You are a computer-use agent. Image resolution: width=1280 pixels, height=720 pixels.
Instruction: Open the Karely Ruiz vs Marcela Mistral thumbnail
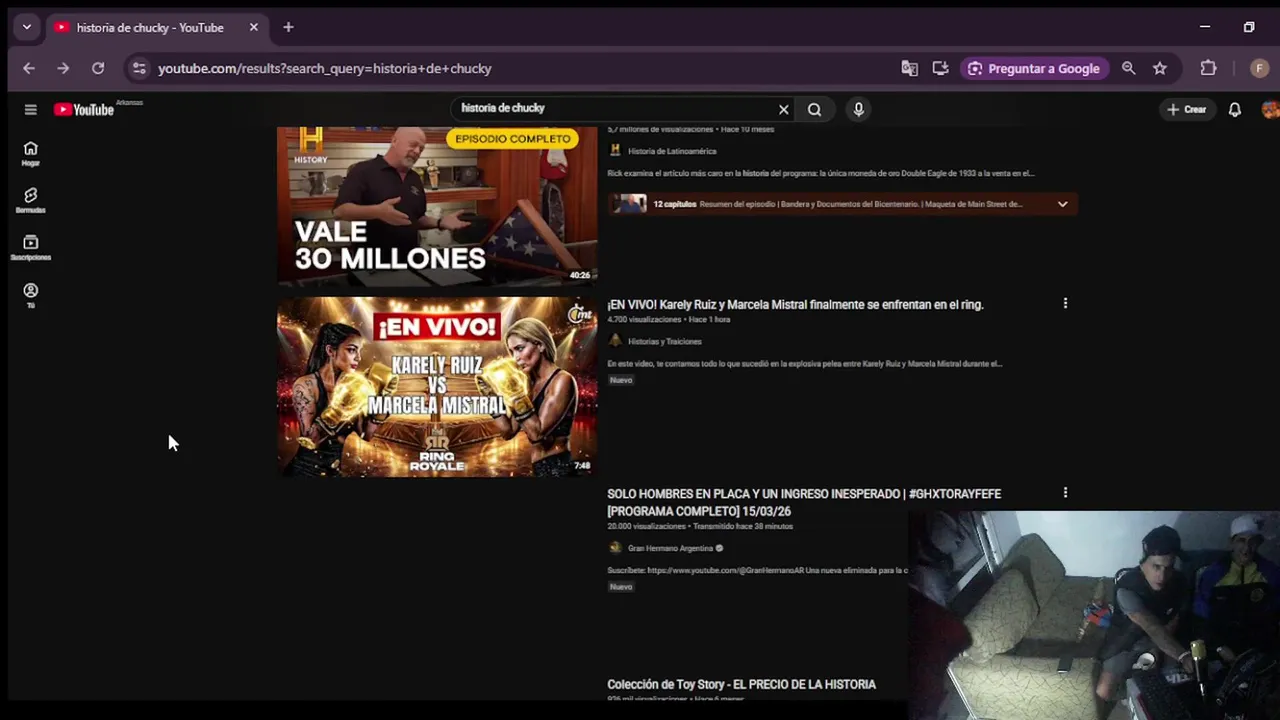[437, 386]
